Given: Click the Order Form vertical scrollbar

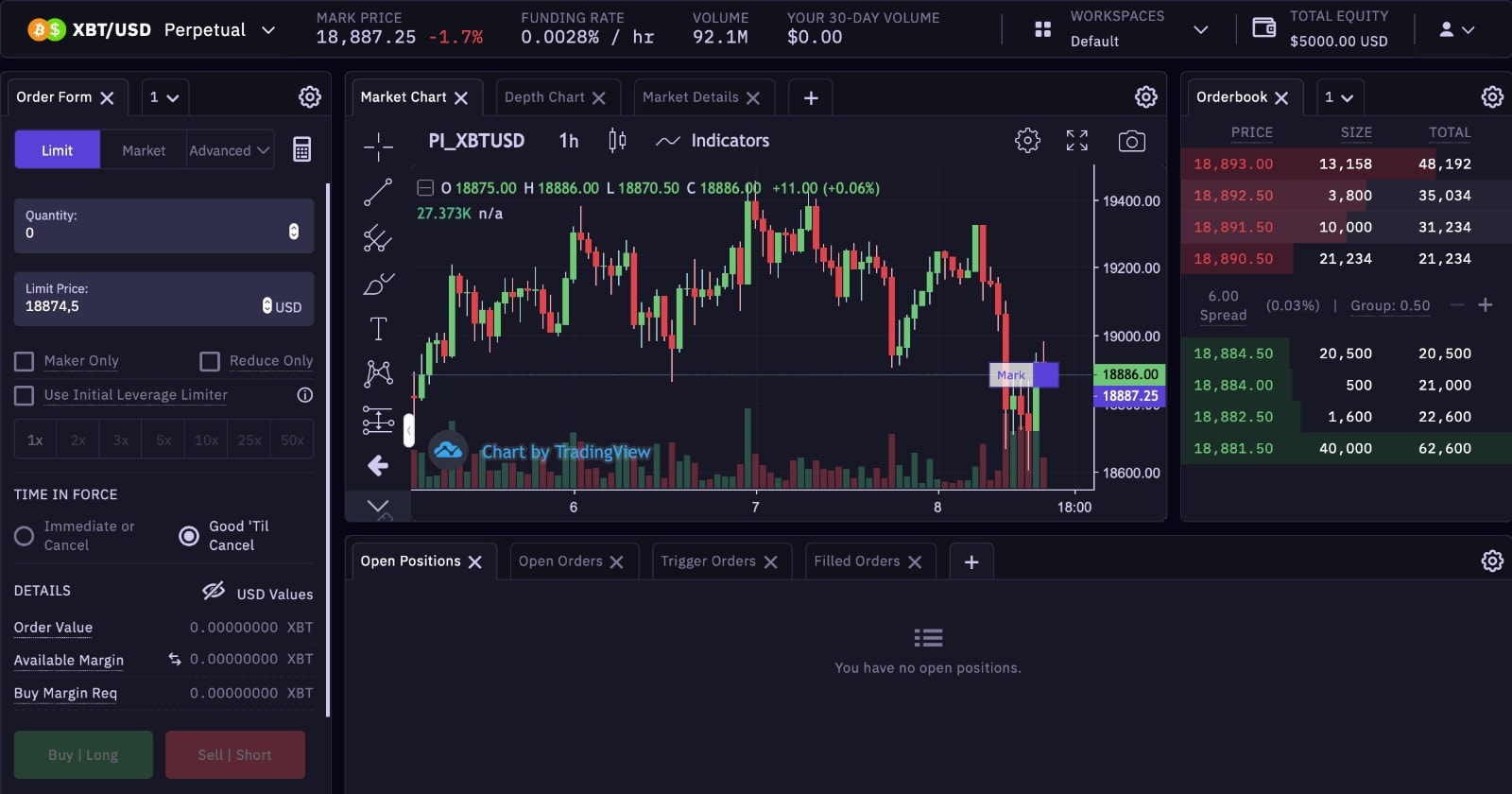Looking at the screenshot, I should pos(328,449).
